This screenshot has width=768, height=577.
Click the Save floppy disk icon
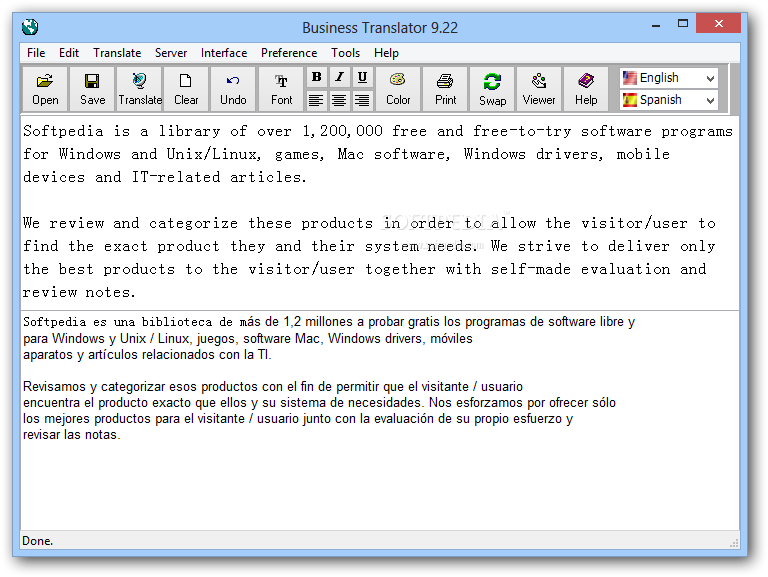tap(92, 89)
